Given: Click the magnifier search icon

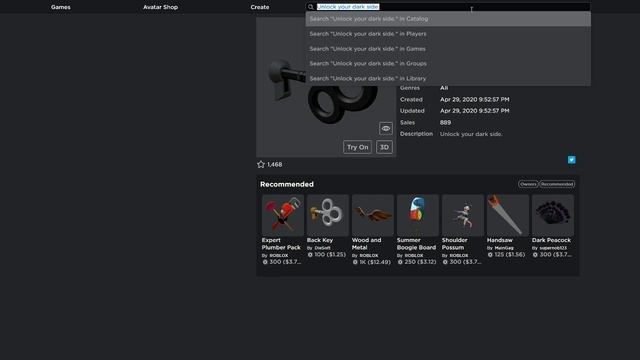Looking at the screenshot, I should tap(311, 7).
